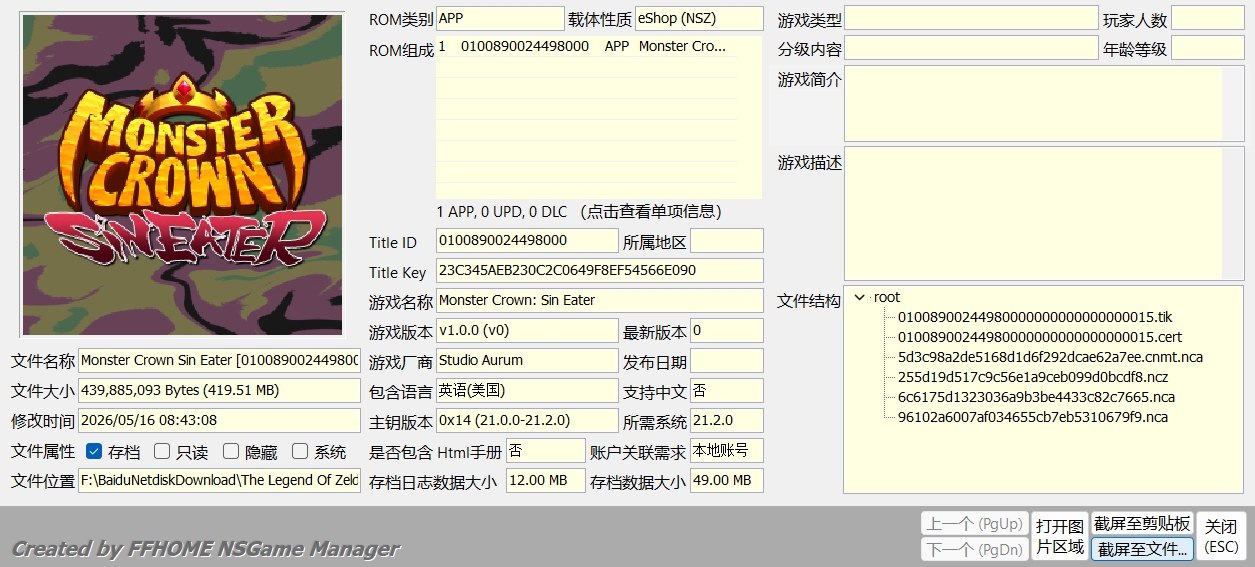Click 截屏至剪贴板 to copy screenshot

(1142, 523)
